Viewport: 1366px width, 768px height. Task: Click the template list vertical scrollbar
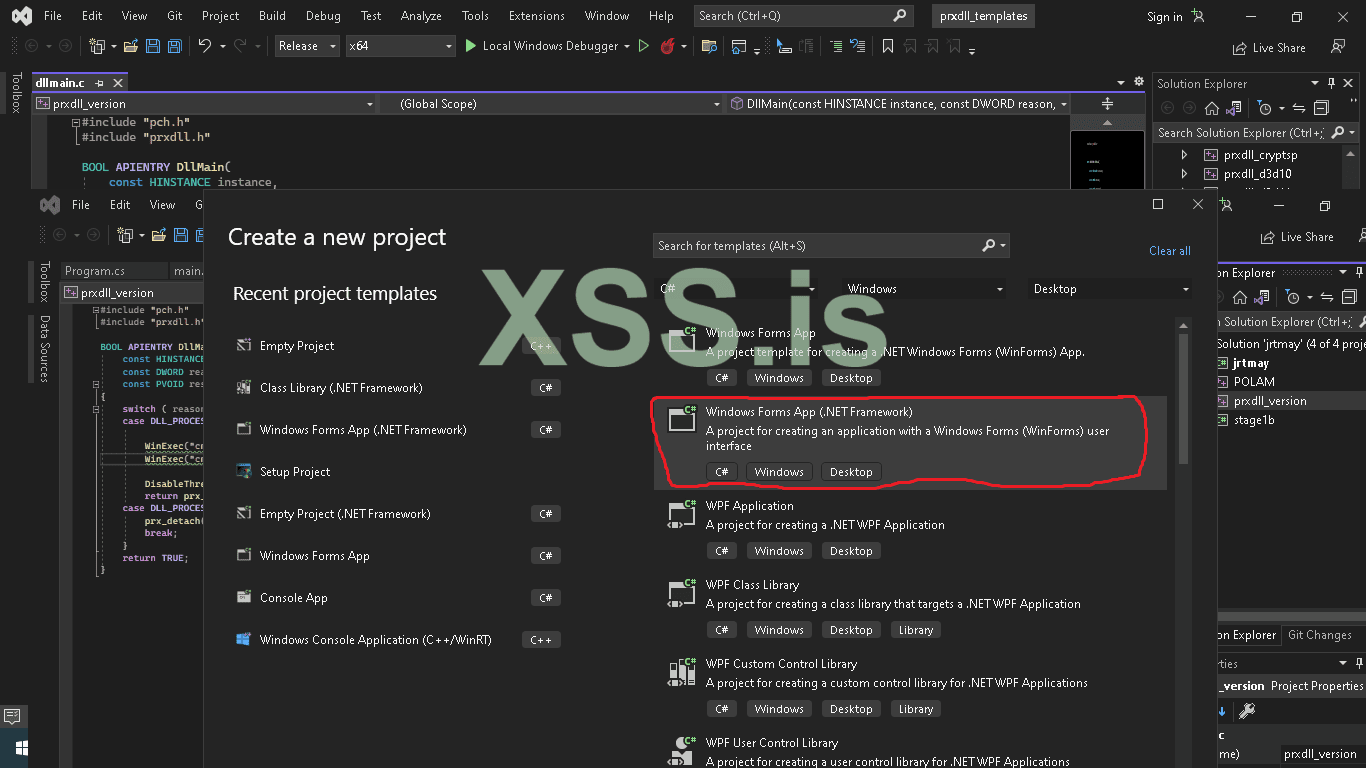click(1184, 400)
